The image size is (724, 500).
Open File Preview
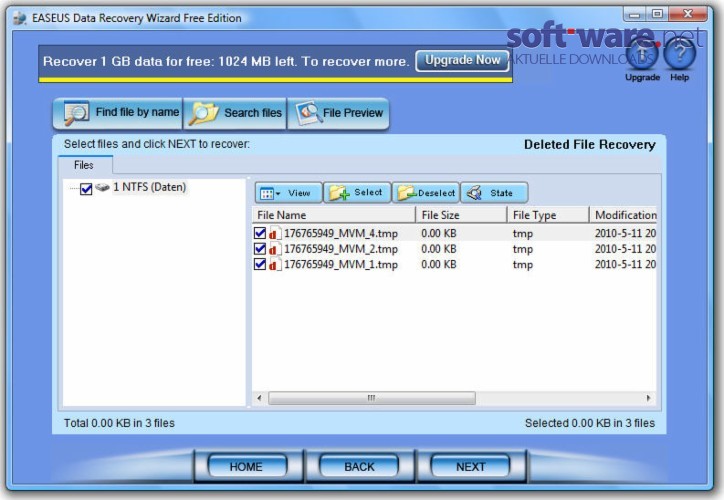click(x=338, y=113)
